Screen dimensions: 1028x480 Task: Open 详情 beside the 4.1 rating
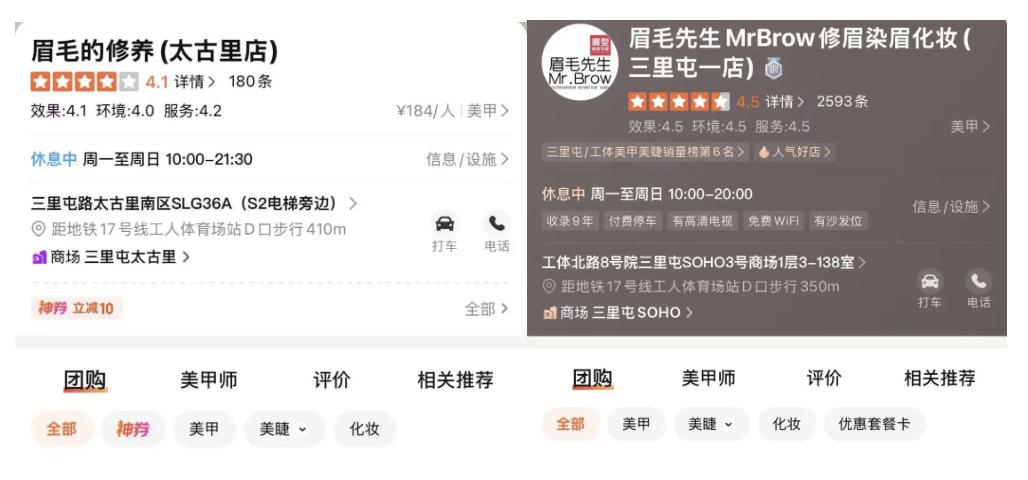(195, 82)
